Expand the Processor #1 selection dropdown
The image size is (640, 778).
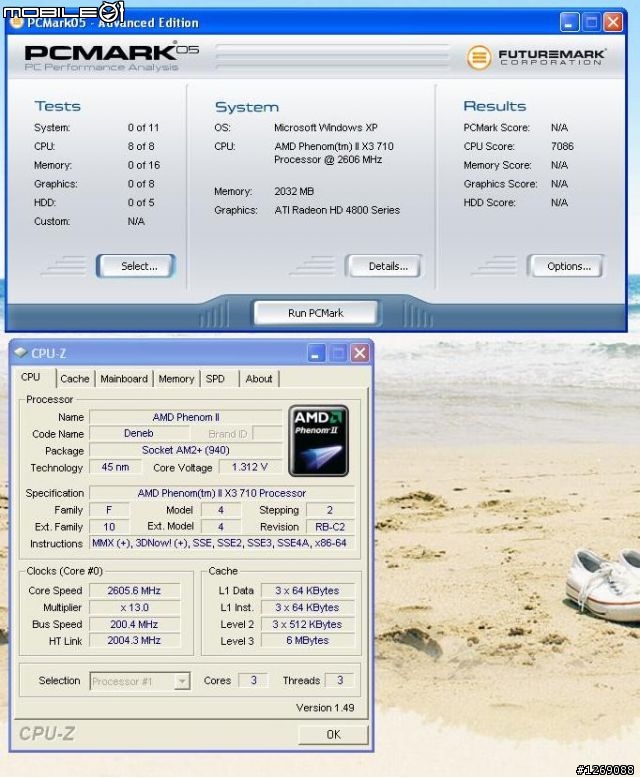(x=182, y=681)
